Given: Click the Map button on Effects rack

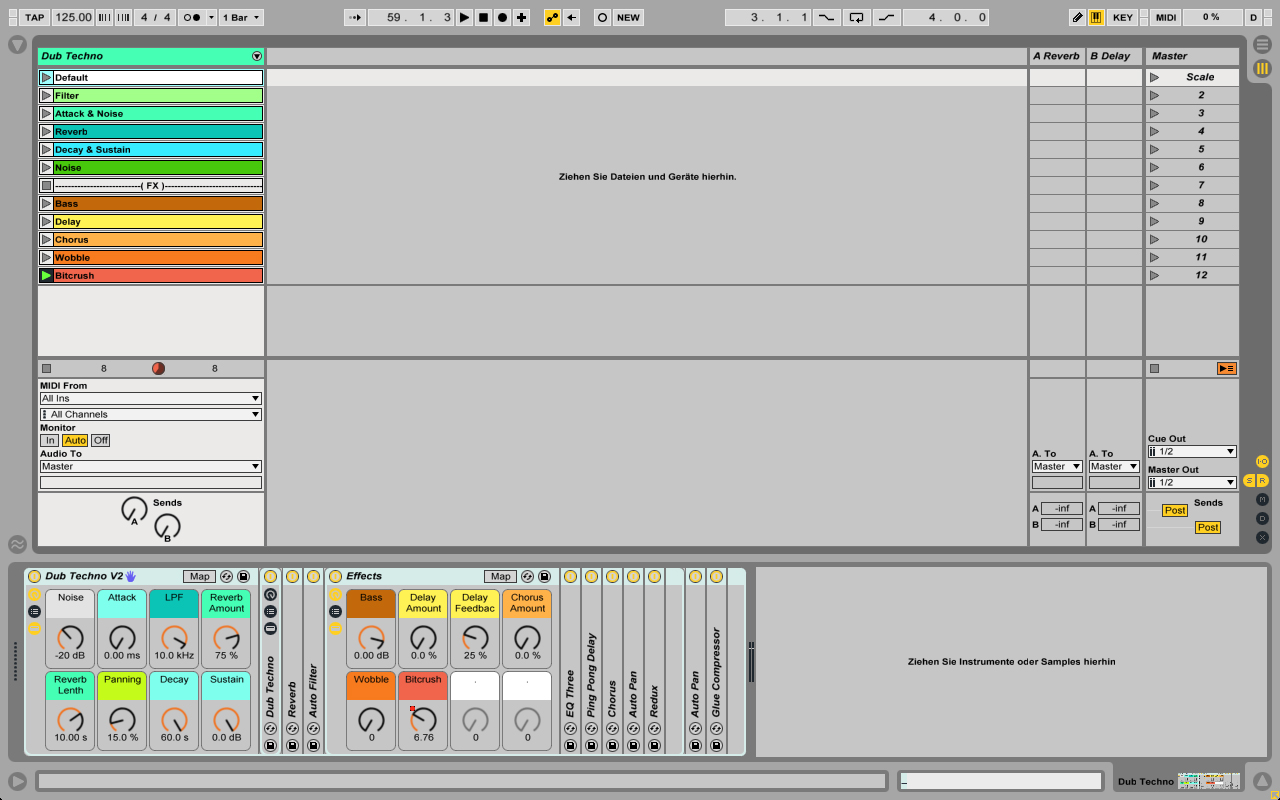Looking at the screenshot, I should tap(500, 577).
